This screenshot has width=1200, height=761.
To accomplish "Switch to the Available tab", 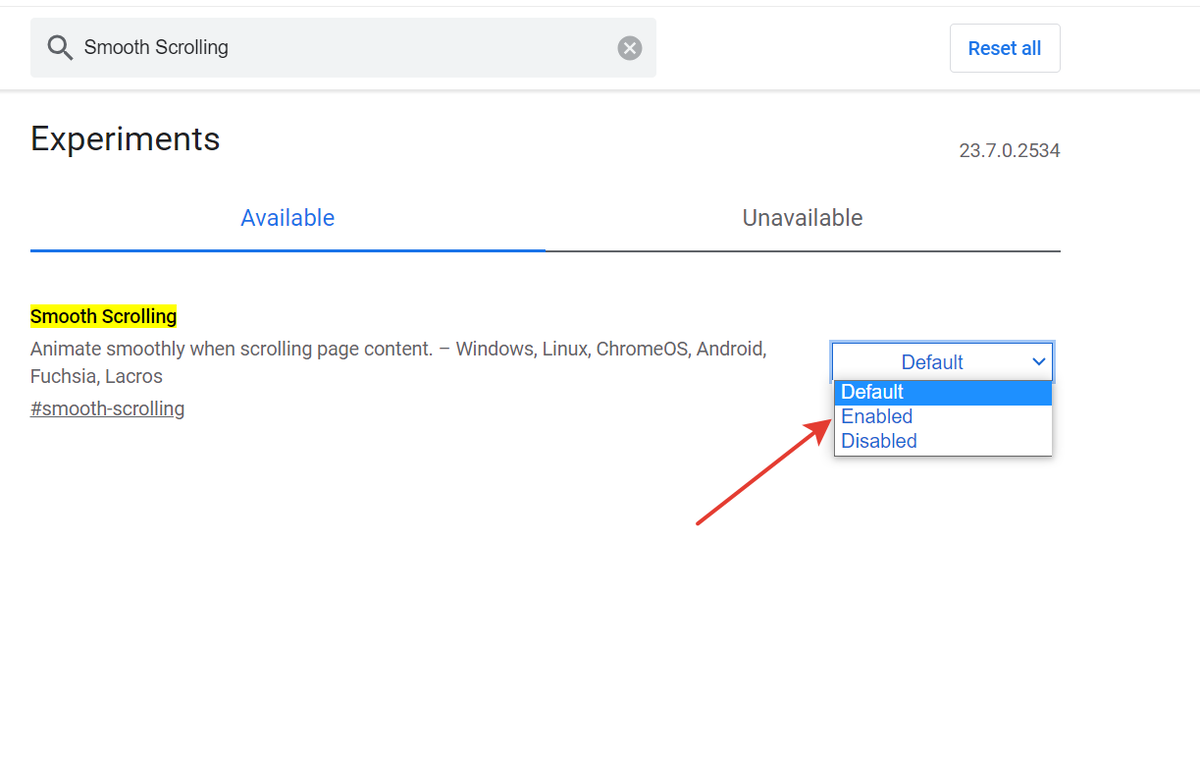I will [x=288, y=218].
